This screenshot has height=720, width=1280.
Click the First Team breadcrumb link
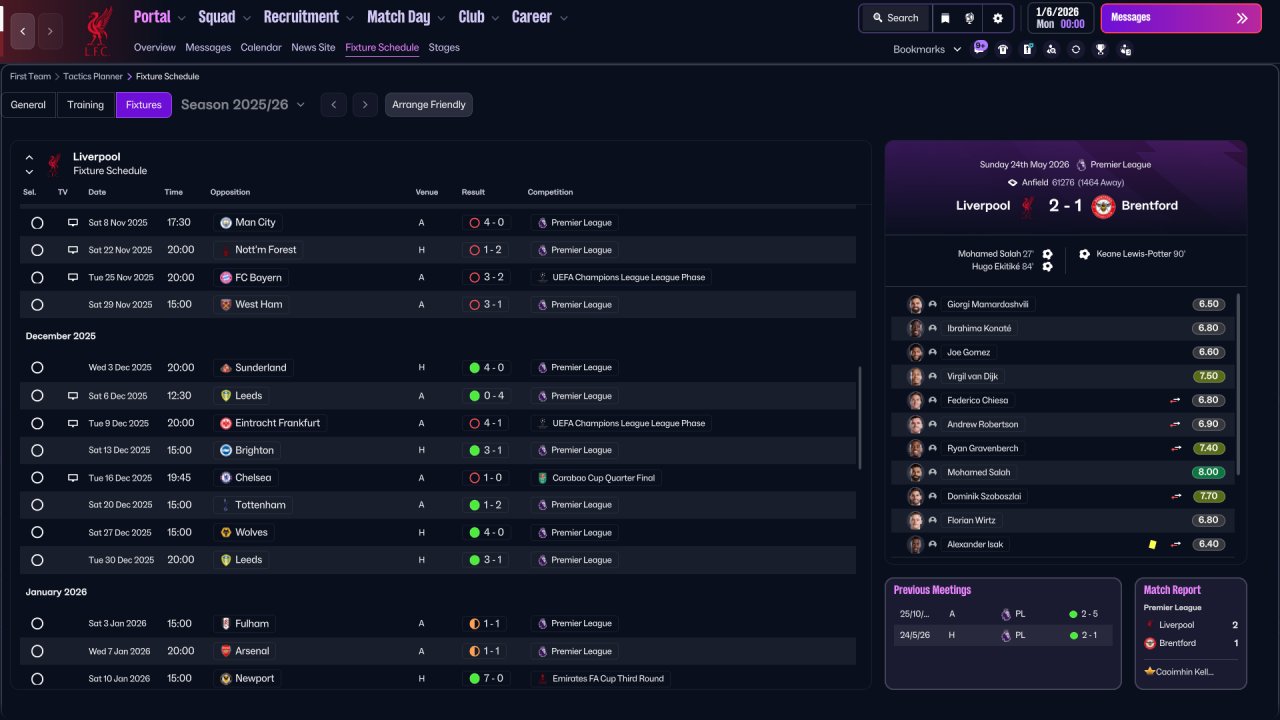(30, 77)
